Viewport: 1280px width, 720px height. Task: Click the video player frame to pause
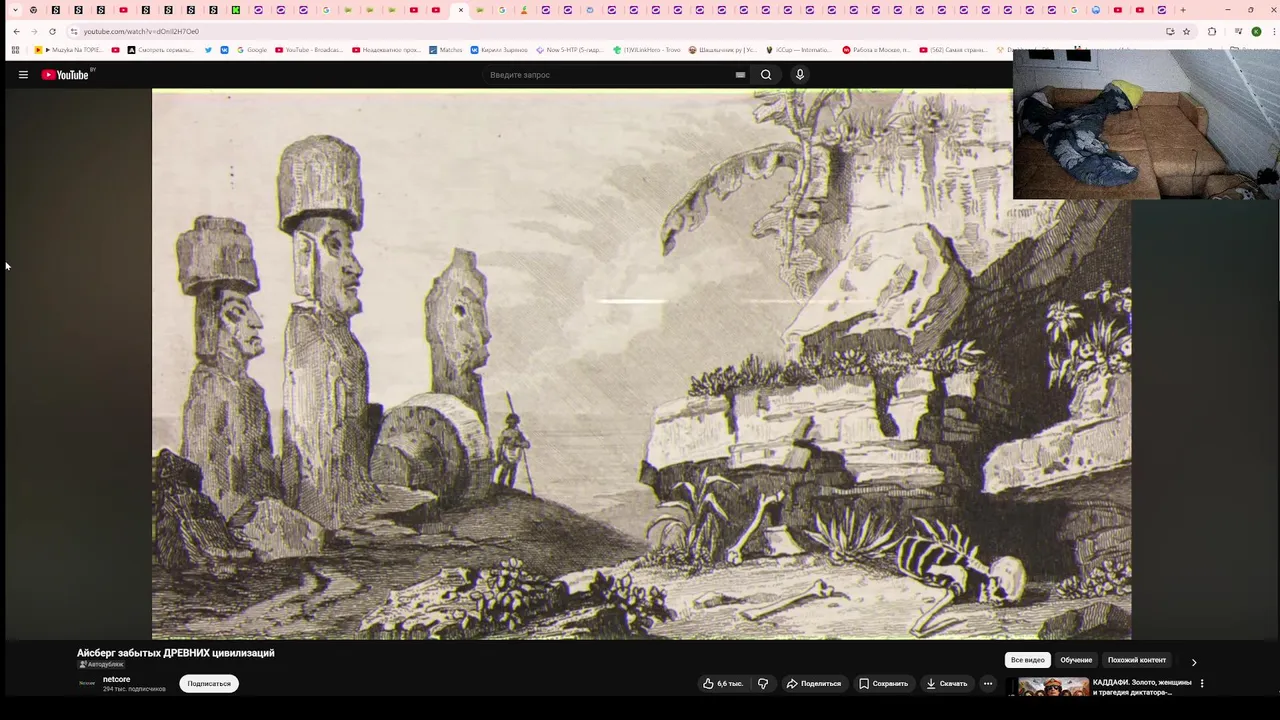point(641,364)
